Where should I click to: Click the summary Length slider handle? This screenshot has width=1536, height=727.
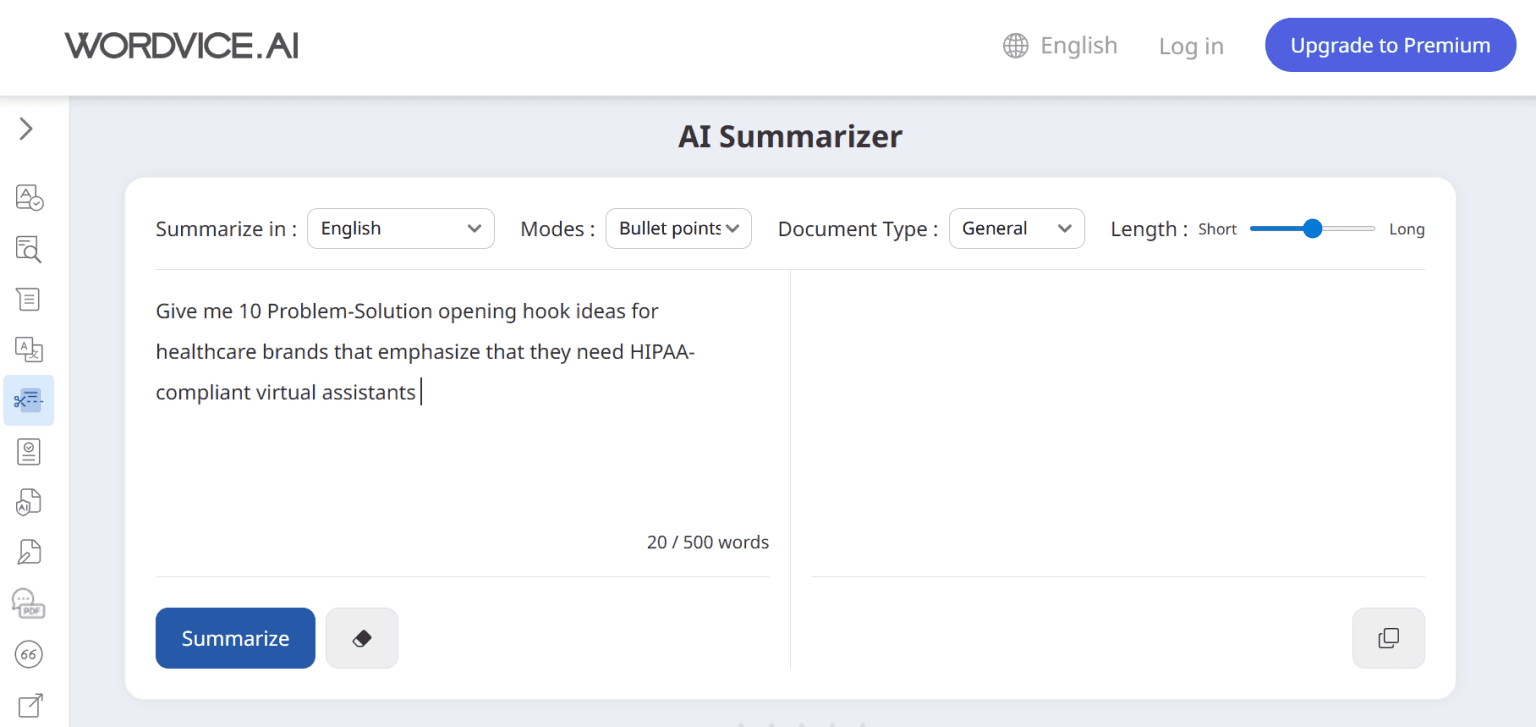point(1313,229)
